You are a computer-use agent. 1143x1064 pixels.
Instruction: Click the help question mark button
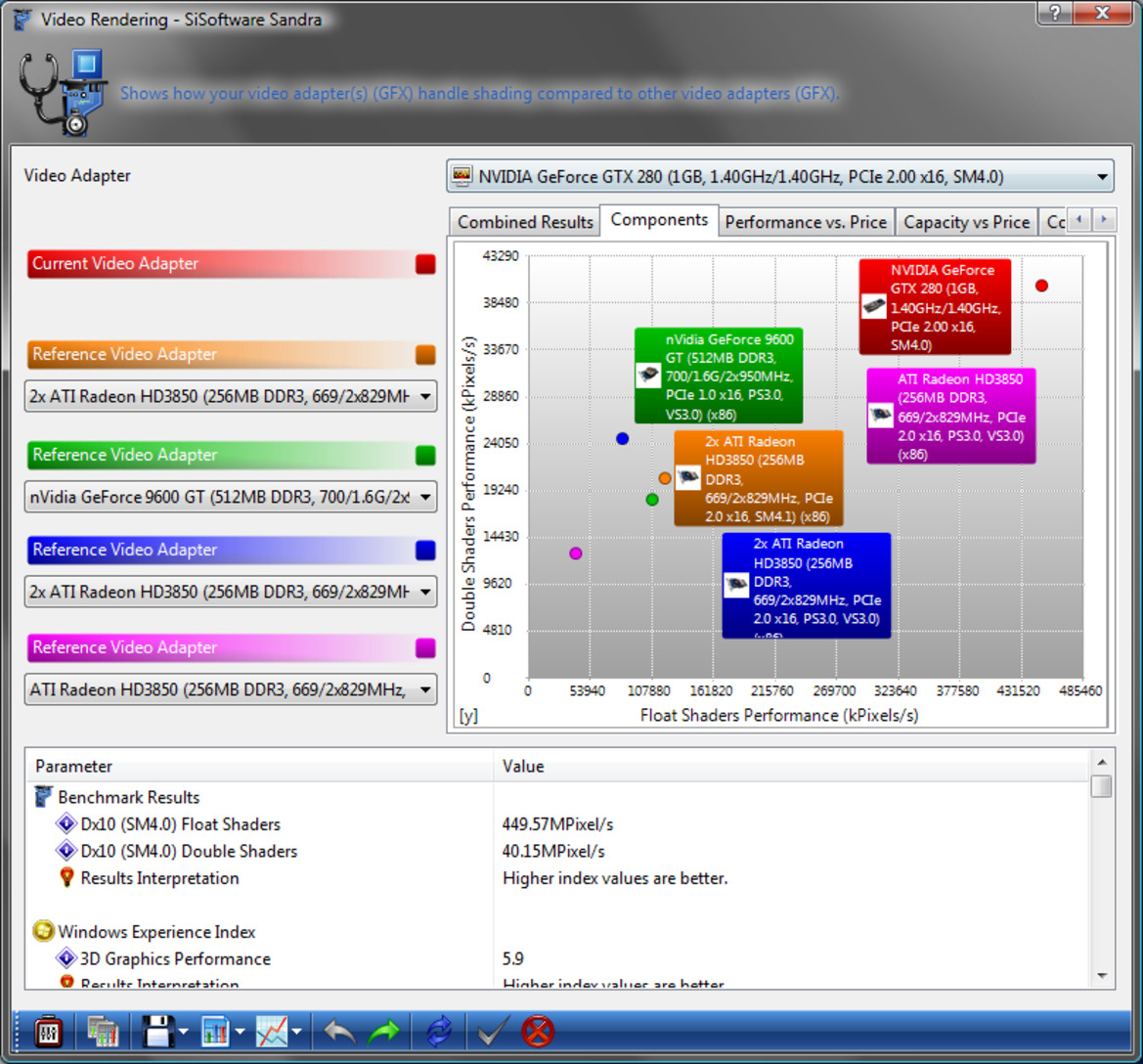(1055, 13)
